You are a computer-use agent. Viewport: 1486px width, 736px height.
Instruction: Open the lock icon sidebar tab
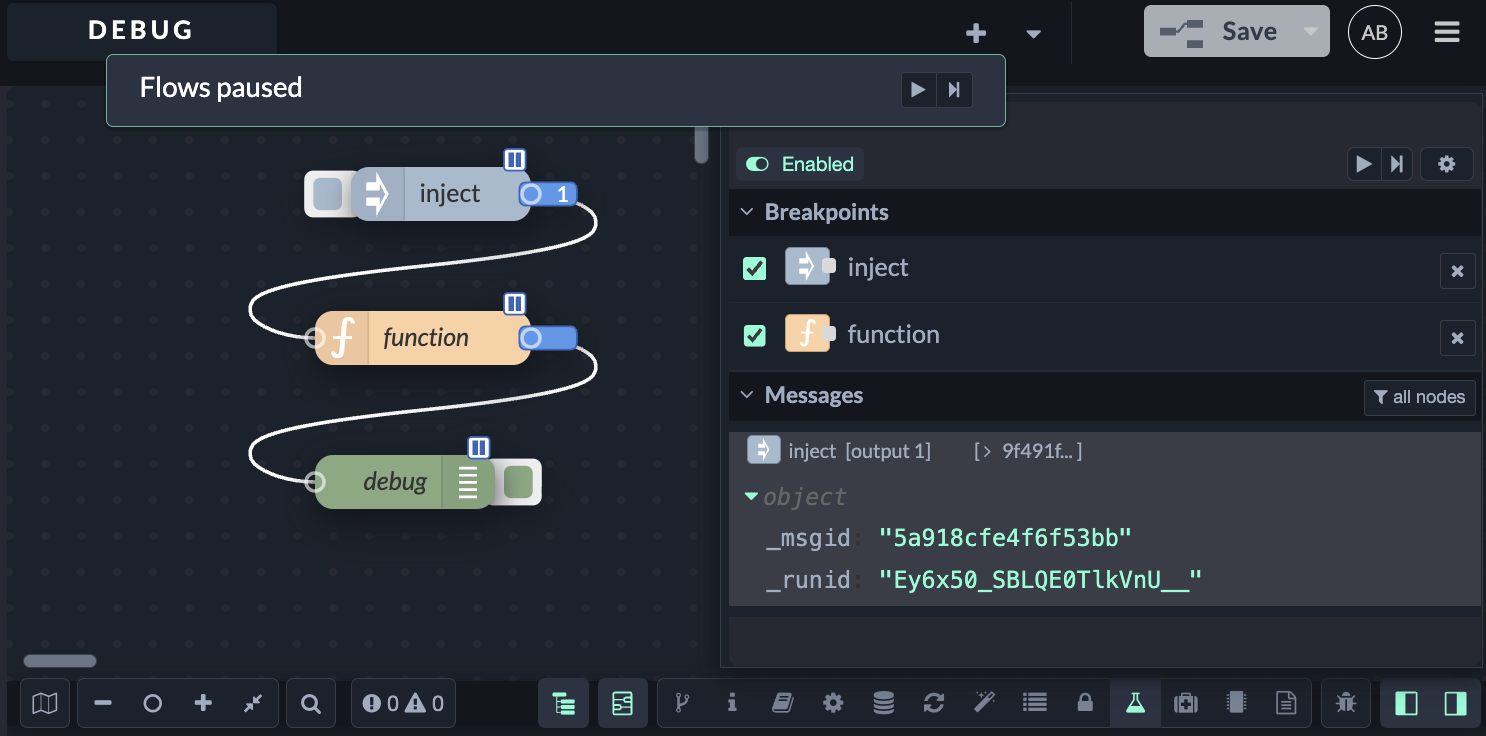(x=1085, y=704)
